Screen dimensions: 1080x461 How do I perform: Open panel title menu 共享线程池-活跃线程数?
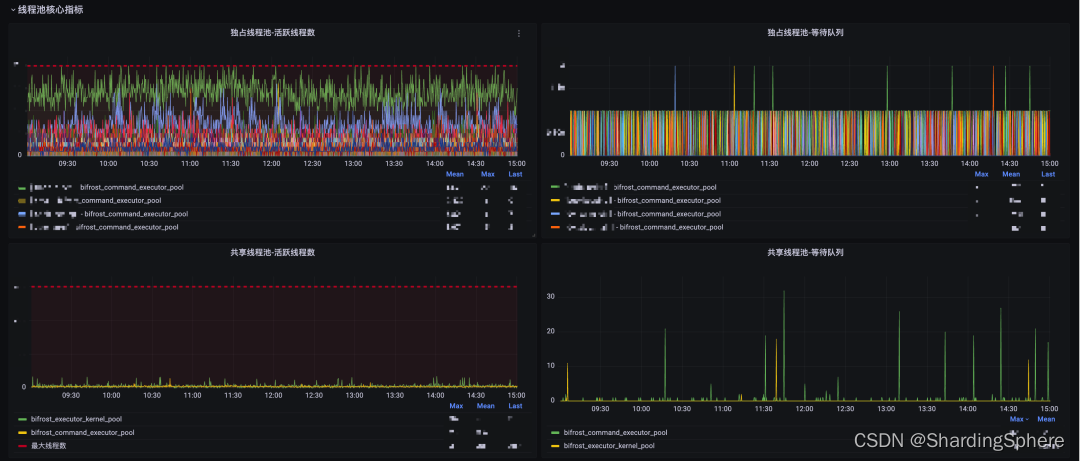[x=273, y=253]
